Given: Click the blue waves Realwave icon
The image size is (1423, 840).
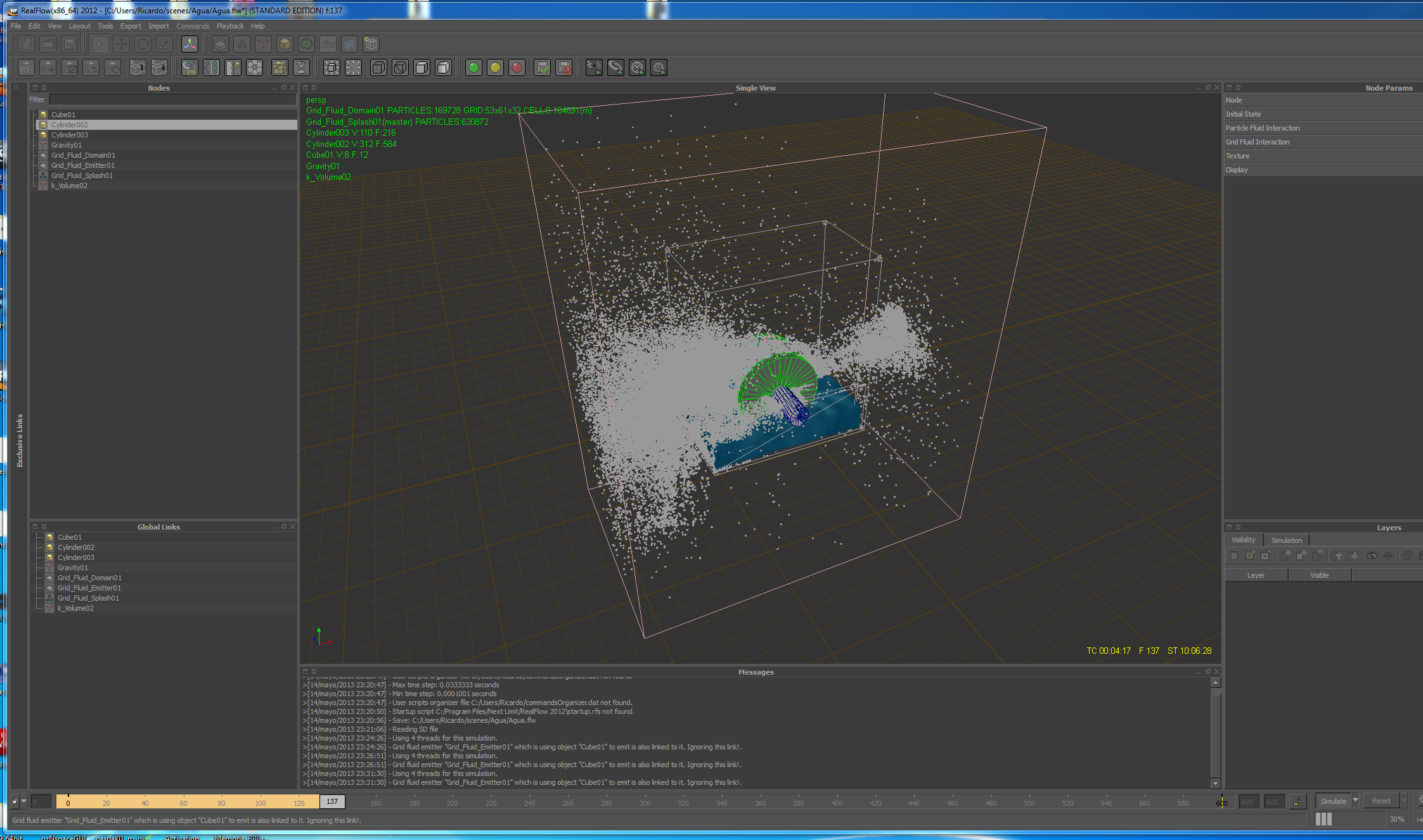Looking at the screenshot, I should pyautogui.click(x=349, y=44).
